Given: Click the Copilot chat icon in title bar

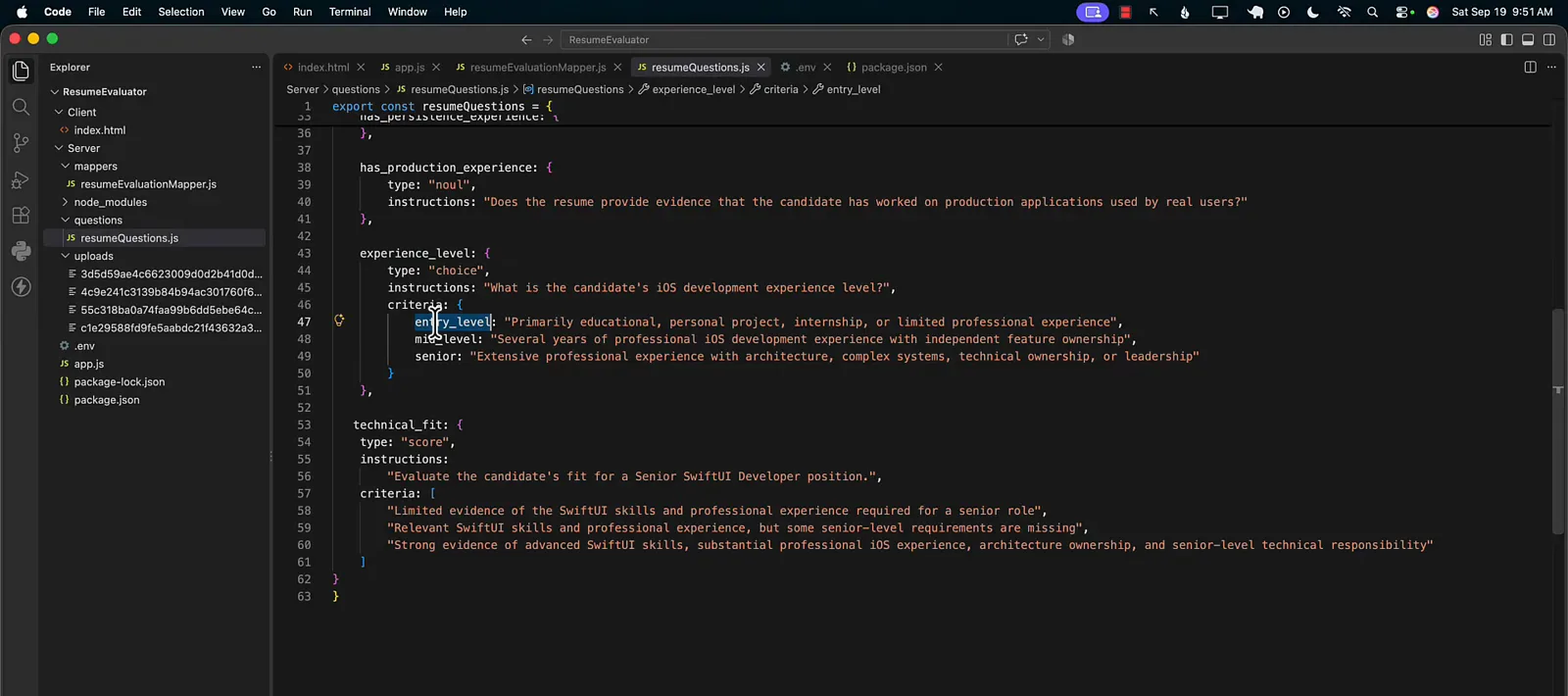Looking at the screenshot, I should tap(1021, 39).
